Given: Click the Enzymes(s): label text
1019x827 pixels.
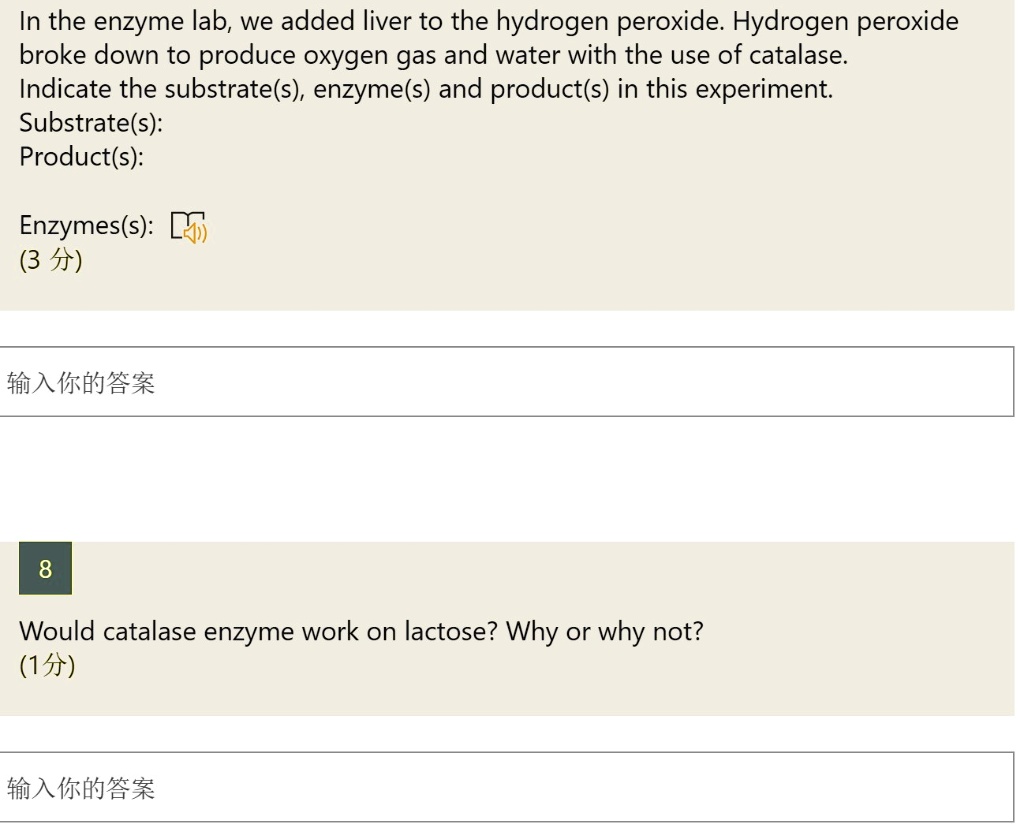Looking at the screenshot, I should [85, 225].
